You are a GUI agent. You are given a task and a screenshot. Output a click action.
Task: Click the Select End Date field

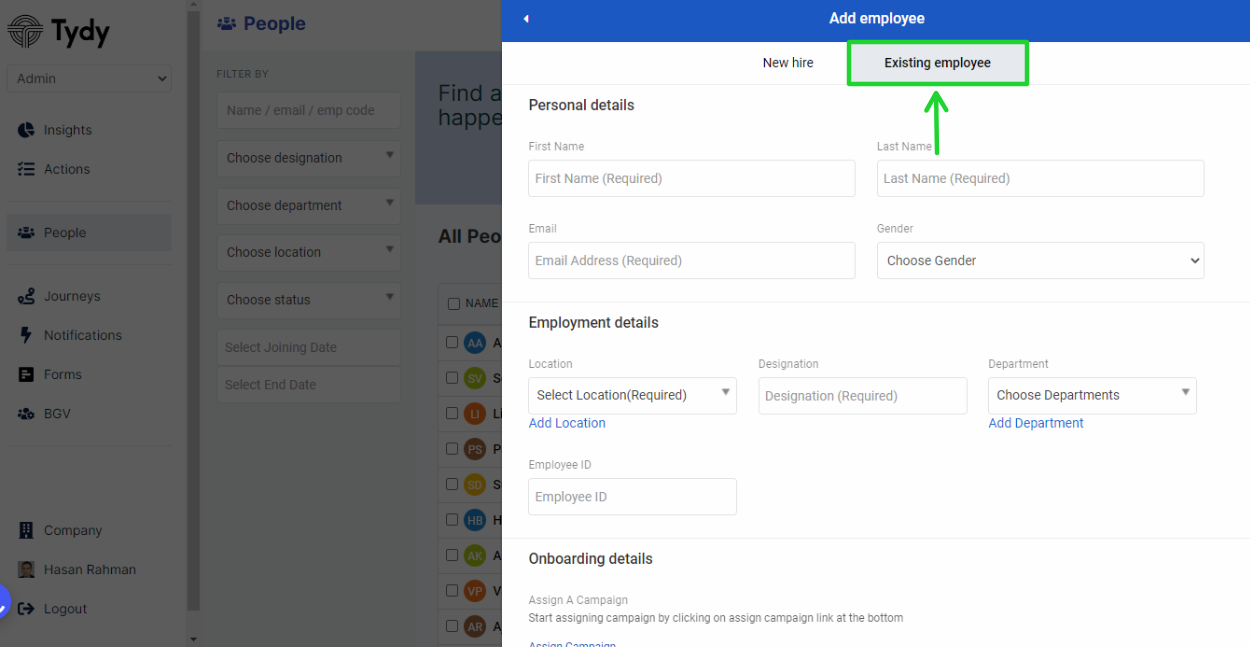pos(309,385)
